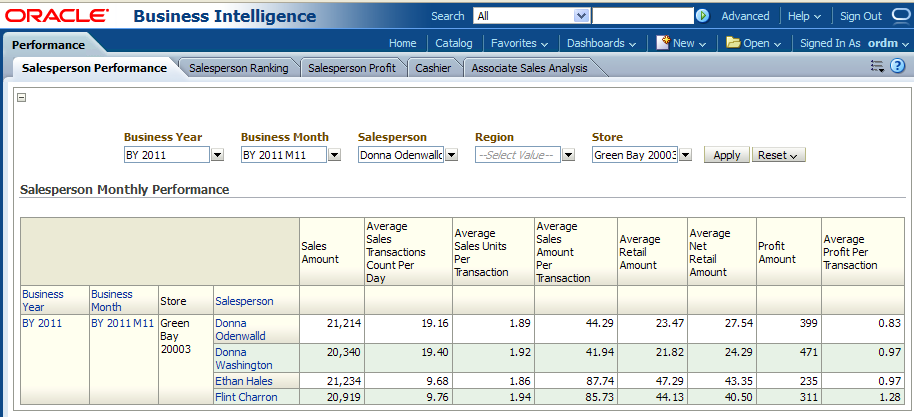Image resolution: width=914 pixels, height=417 pixels.
Task: Expand the Business Year dropdown
Action: (x=217, y=155)
